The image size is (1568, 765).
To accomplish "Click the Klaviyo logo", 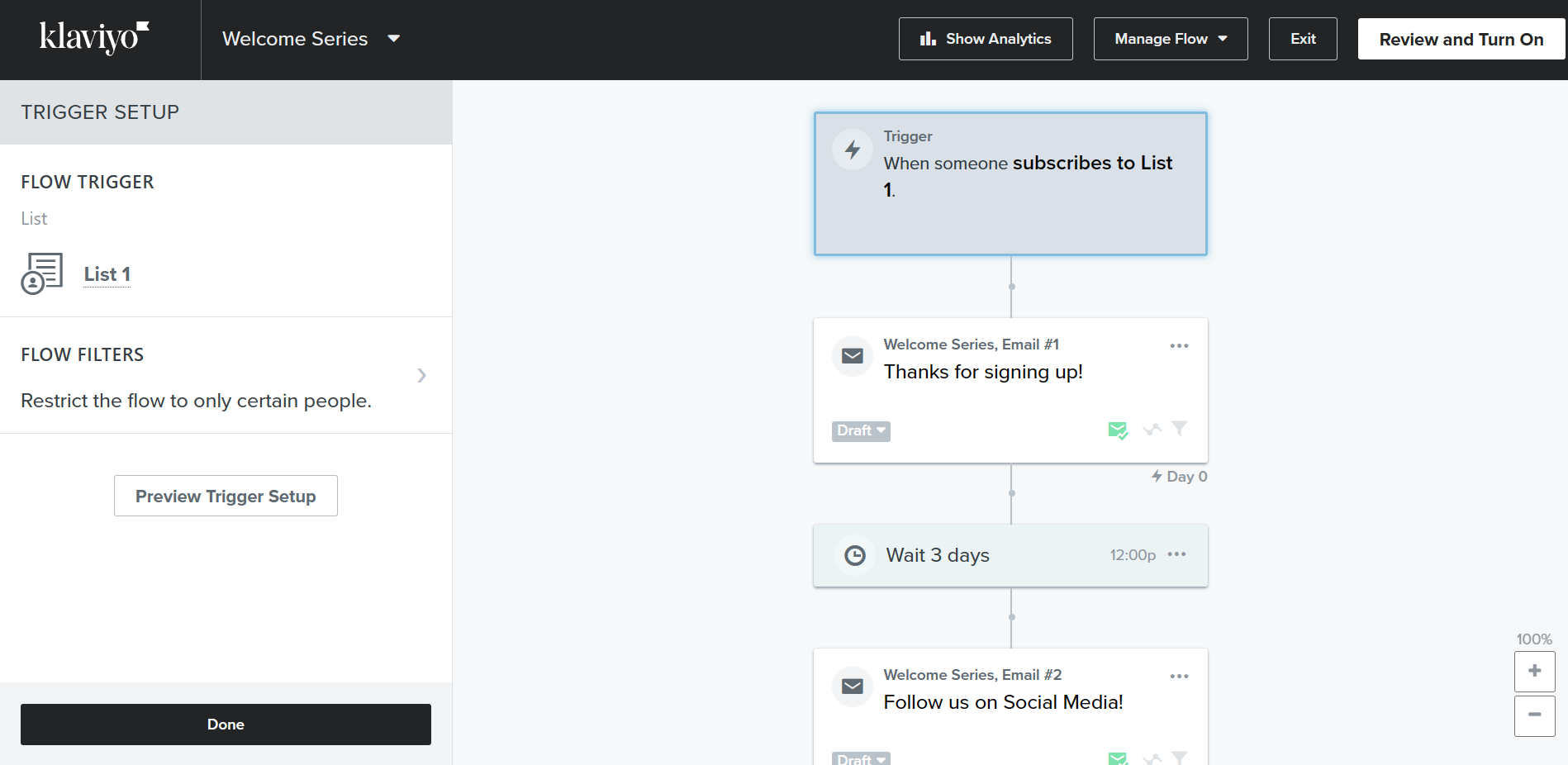I will 94,38.
